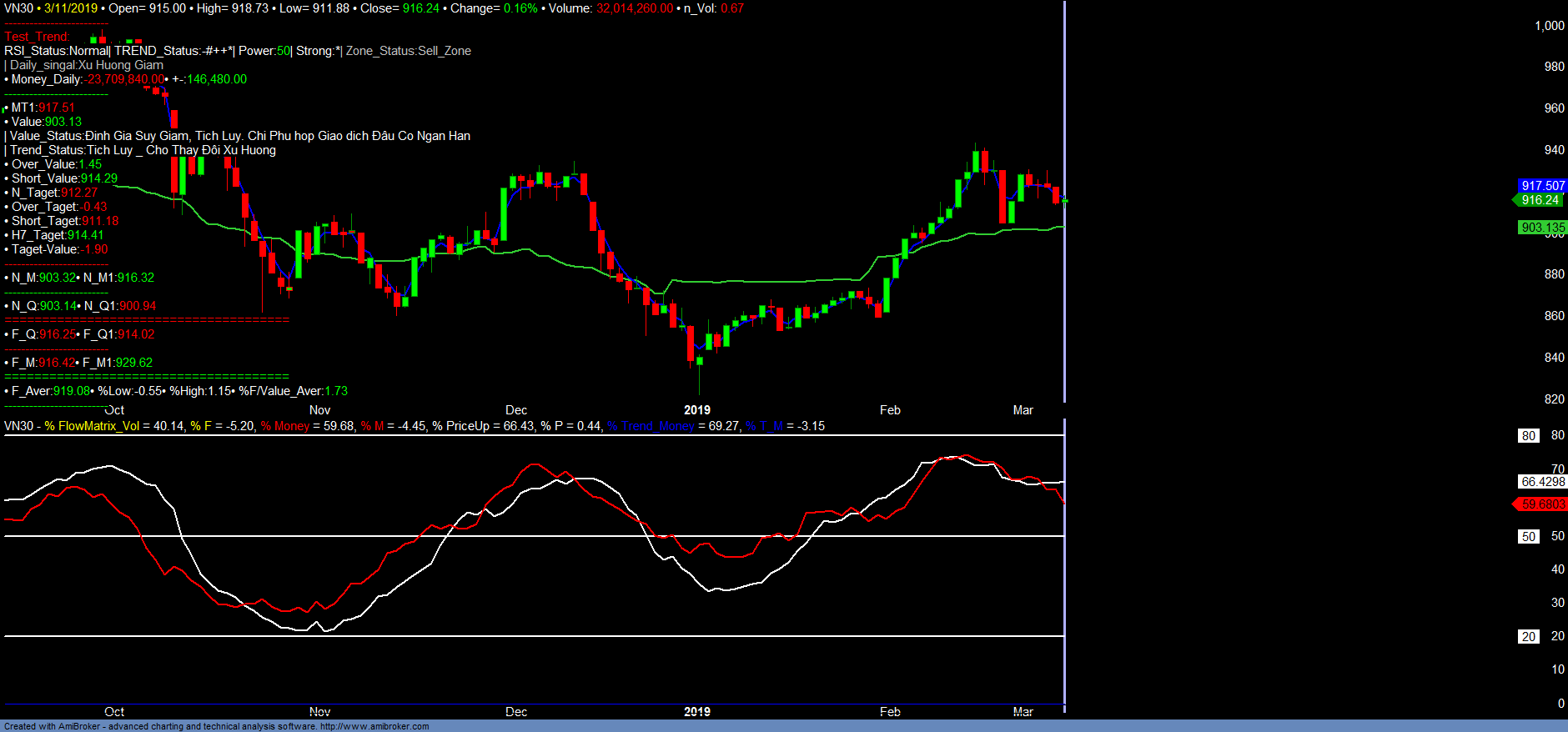This screenshot has width=1568, height=732.
Task: Click the red 59.6803 oscillator marker
Action: tap(1541, 504)
